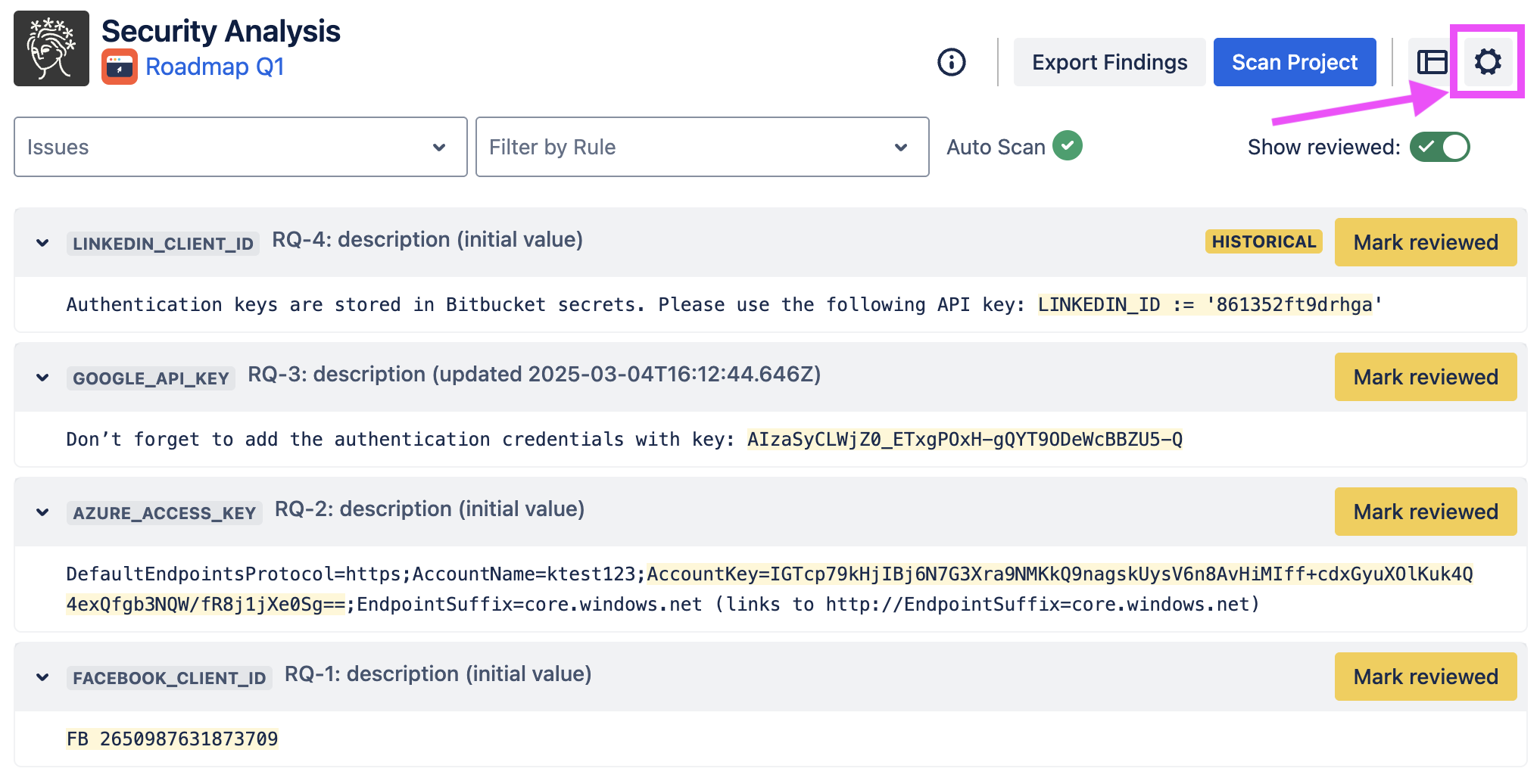The width and height of the screenshot is (1540, 784).
Task: Mark the RQ-4 LinkedIn finding reviewed
Action: click(1425, 242)
